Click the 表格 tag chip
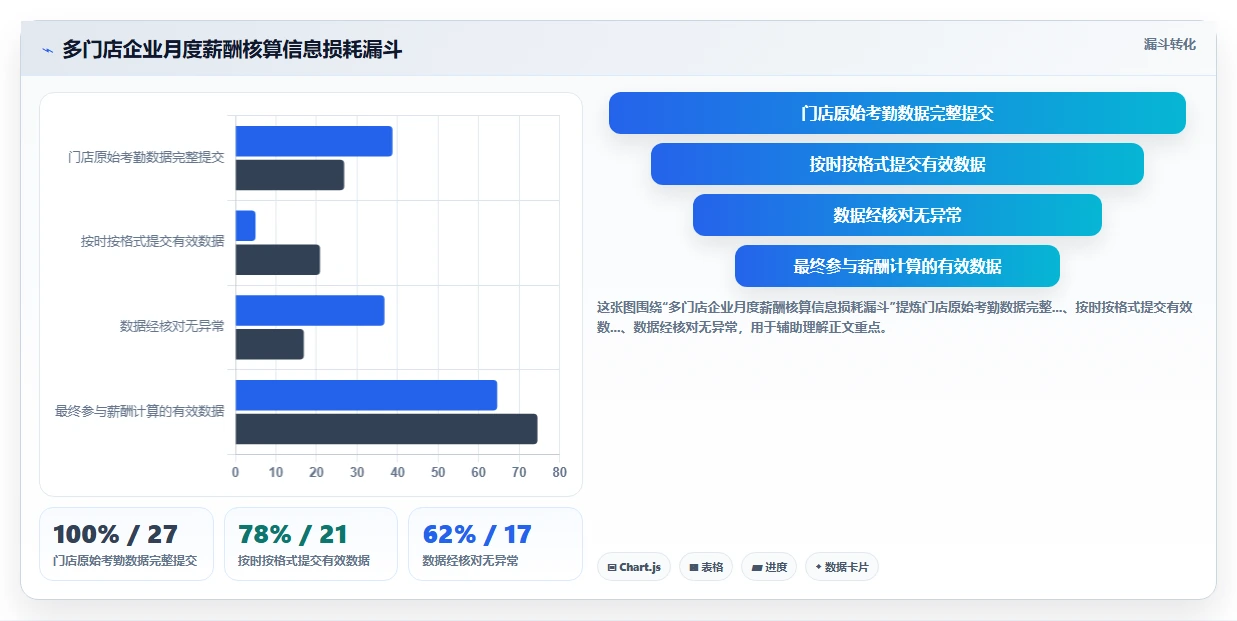The image size is (1237, 621). [x=706, y=567]
